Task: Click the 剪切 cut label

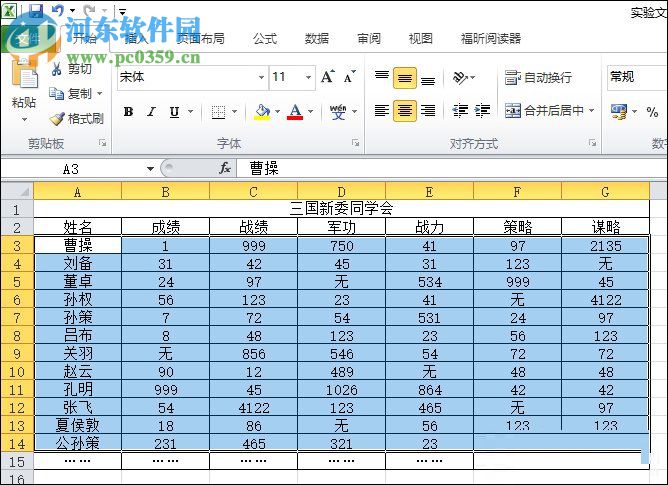Action: (x=80, y=69)
